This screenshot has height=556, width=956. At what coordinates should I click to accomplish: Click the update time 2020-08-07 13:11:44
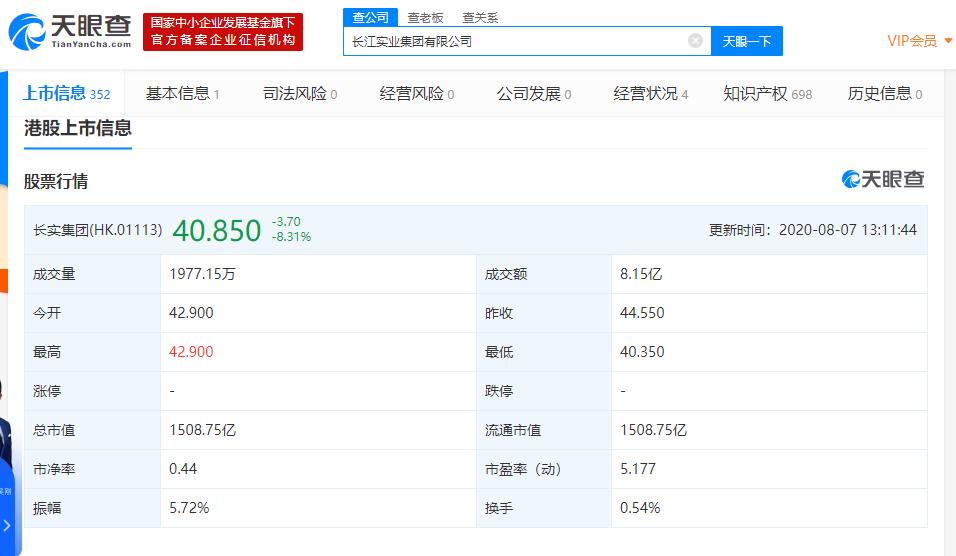[x=848, y=230]
